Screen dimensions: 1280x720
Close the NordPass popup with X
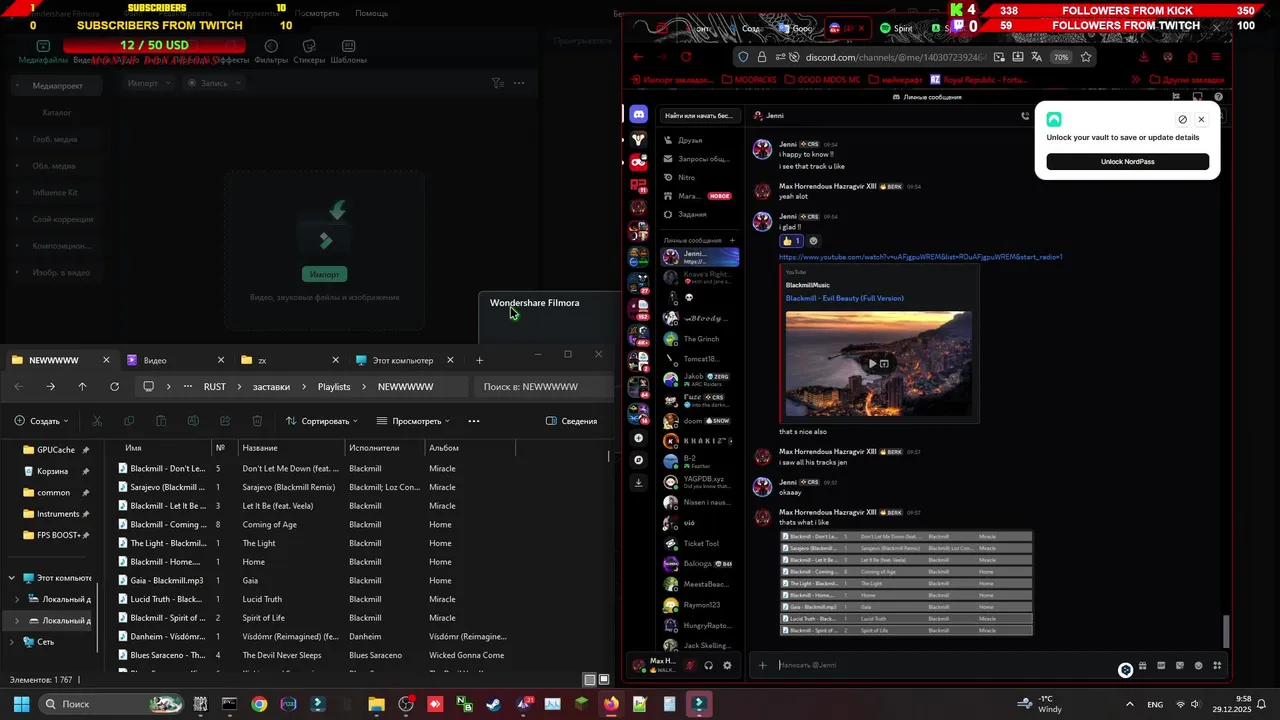point(1201,119)
